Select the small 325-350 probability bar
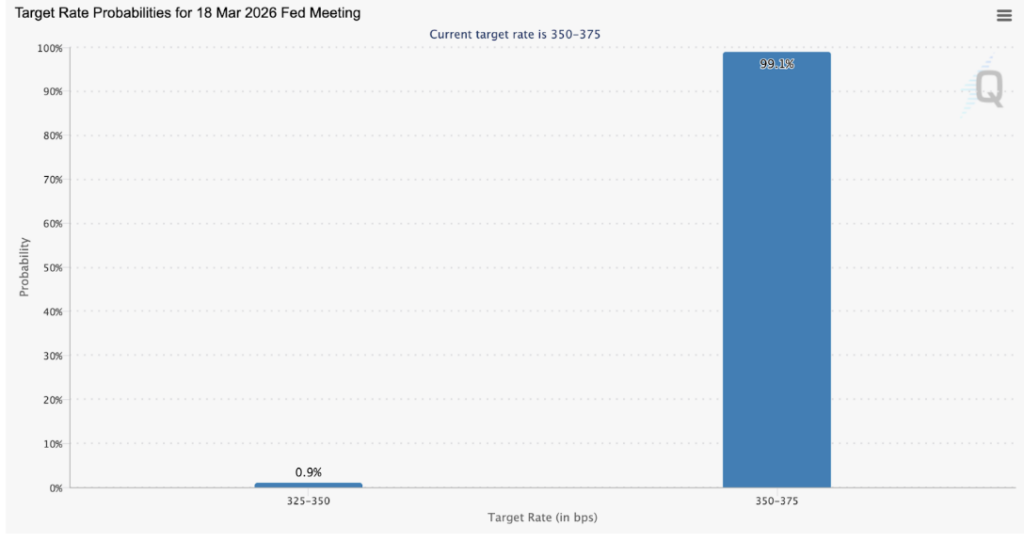The image size is (1024, 542). point(308,485)
